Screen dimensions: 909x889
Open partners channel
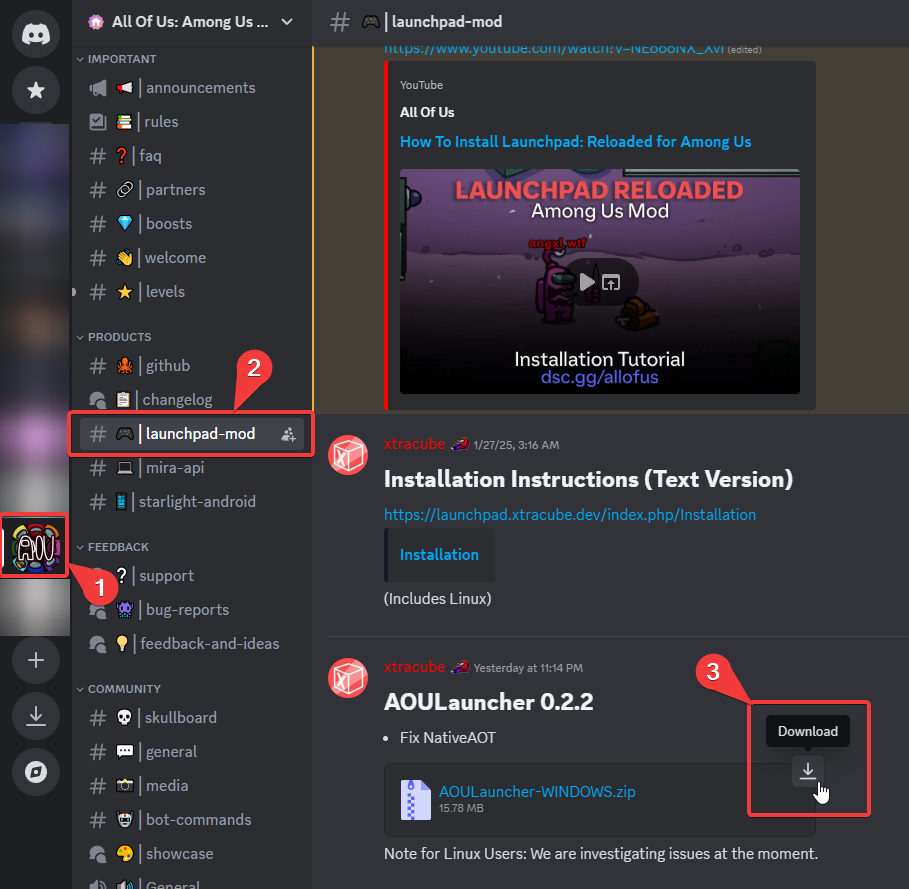click(x=192, y=190)
